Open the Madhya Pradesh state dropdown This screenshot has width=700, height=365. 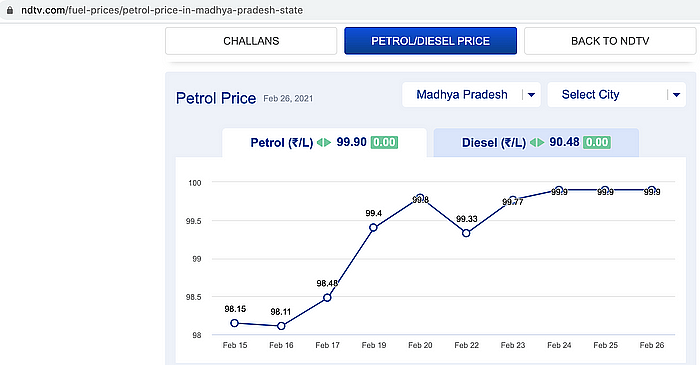pyautogui.click(x=471, y=95)
